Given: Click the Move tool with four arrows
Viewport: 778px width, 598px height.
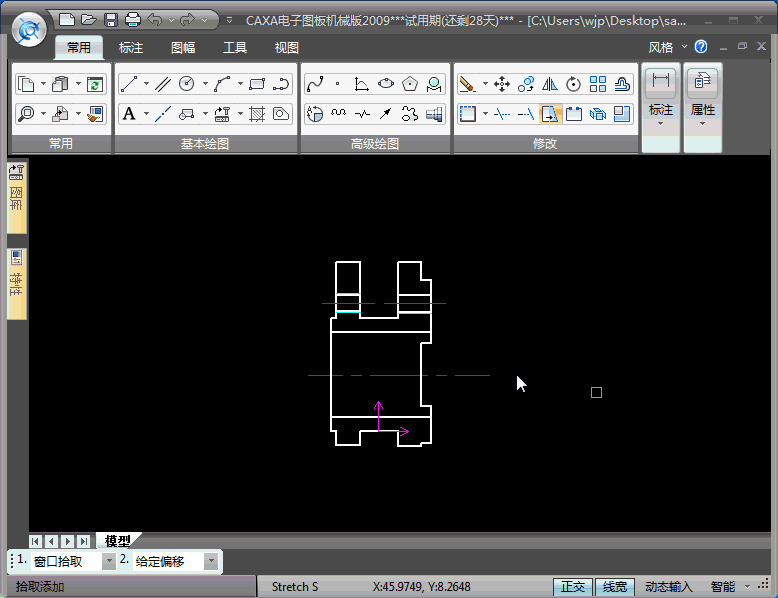Looking at the screenshot, I should (x=502, y=84).
